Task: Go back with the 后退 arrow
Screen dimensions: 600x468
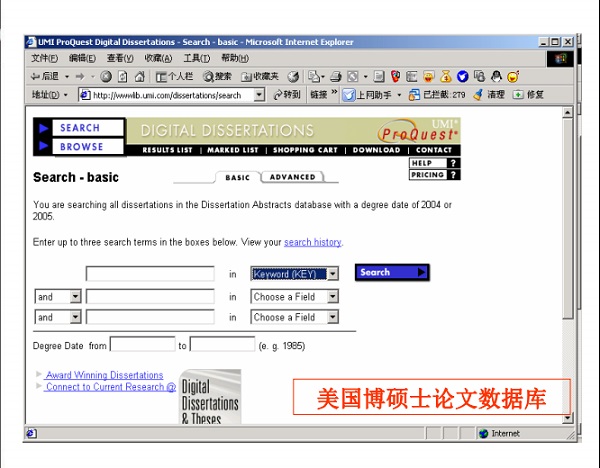Action: [44, 77]
